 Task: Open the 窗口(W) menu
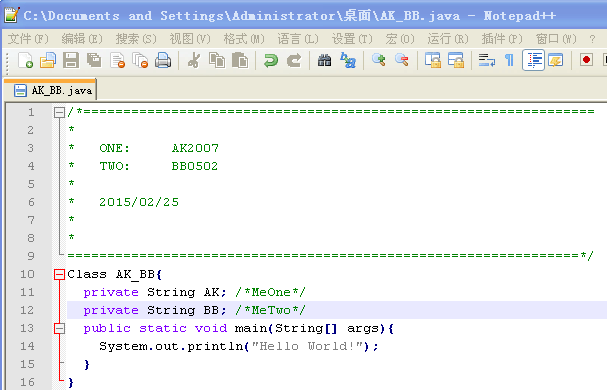pyautogui.click(x=556, y=39)
